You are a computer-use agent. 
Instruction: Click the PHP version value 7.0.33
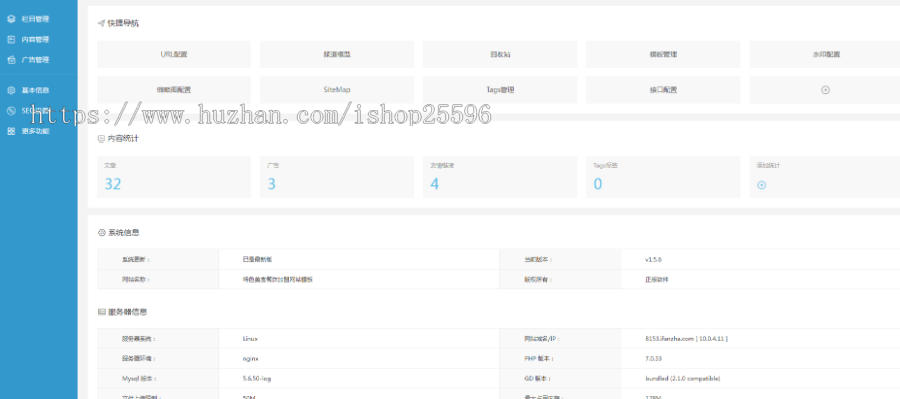654,358
